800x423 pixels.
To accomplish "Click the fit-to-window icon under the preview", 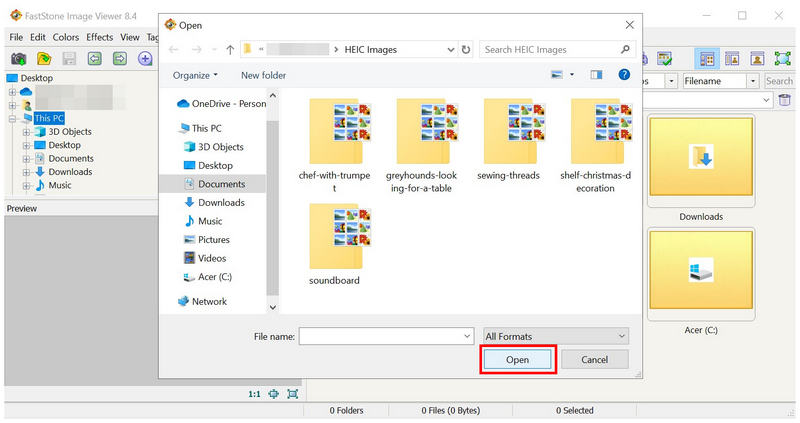I will click(x=292, y=394).
